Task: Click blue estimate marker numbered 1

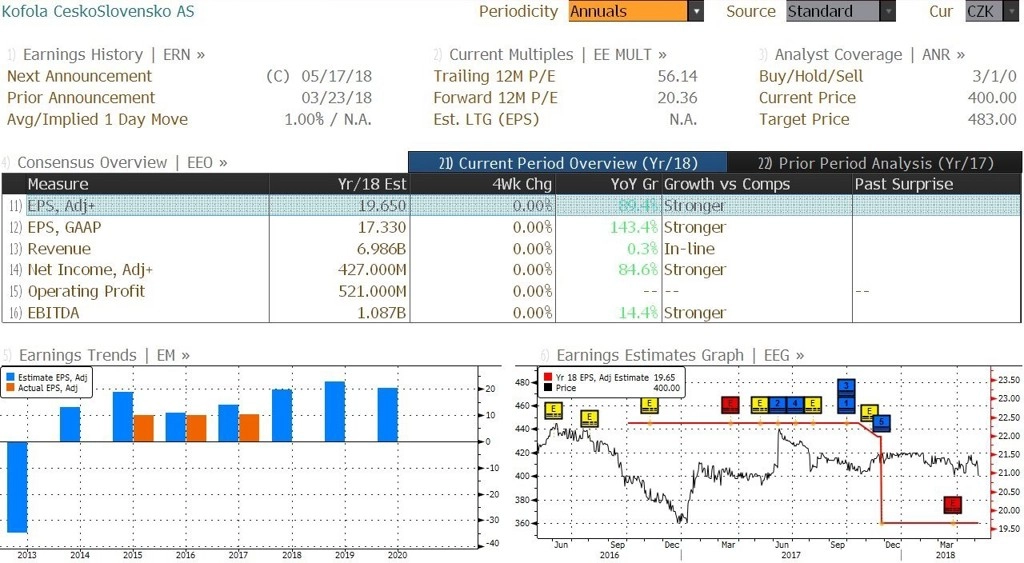Action: tap(846, 403)
